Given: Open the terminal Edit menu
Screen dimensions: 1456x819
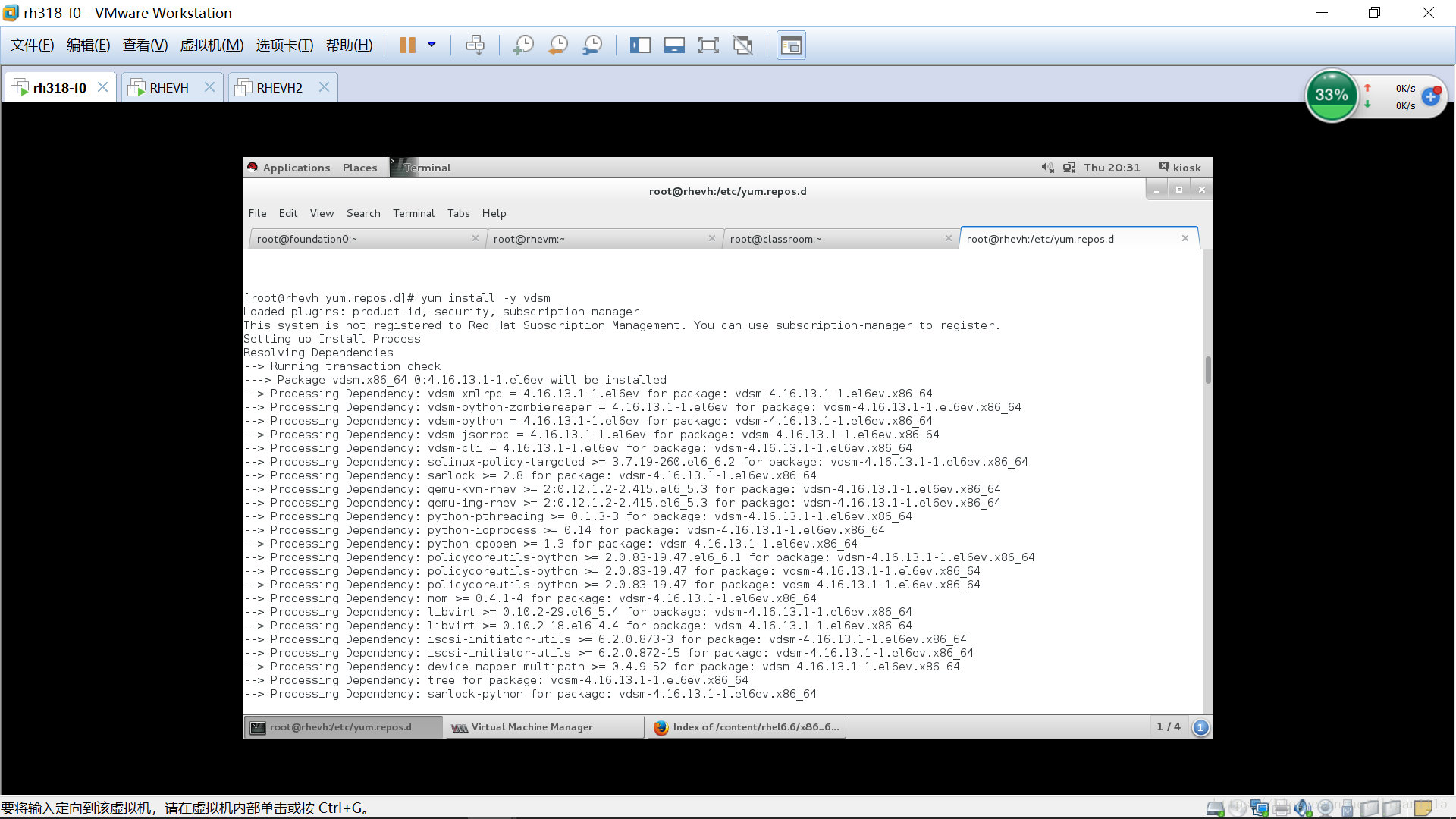Looking at the screenshot, I should tap(288, 213).
